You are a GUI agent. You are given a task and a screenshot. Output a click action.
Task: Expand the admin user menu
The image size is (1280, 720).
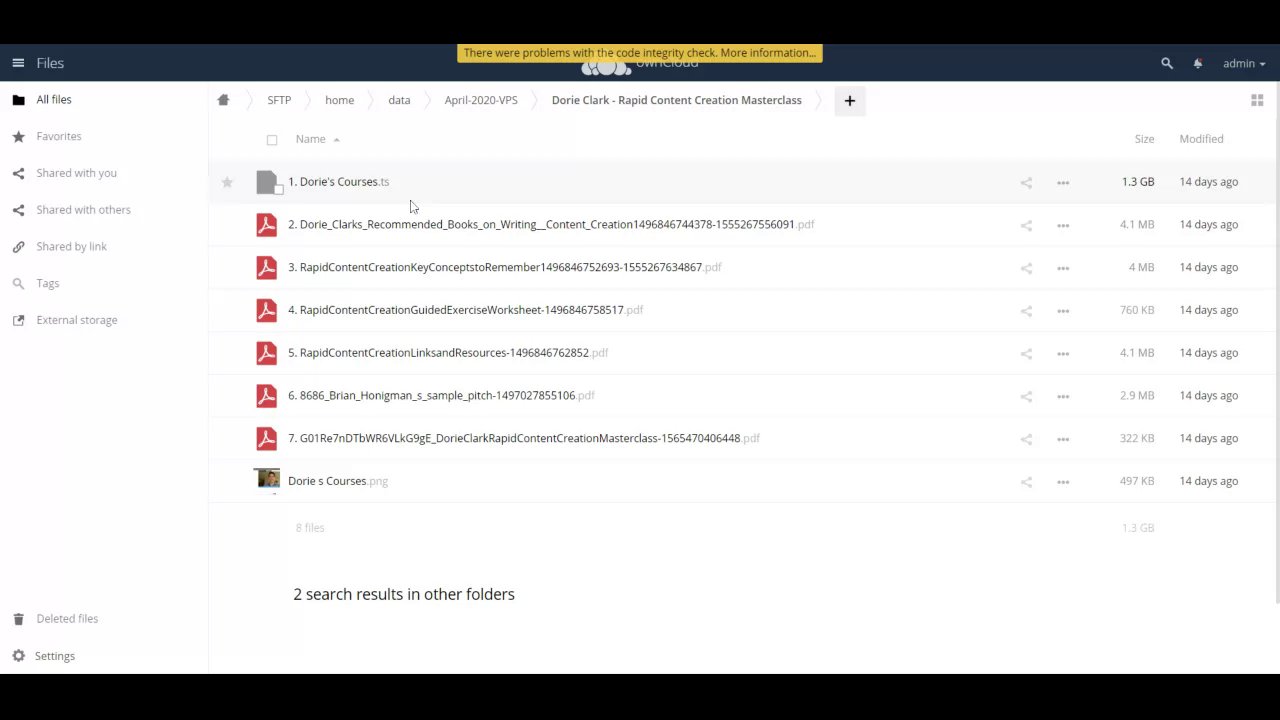1244,63
